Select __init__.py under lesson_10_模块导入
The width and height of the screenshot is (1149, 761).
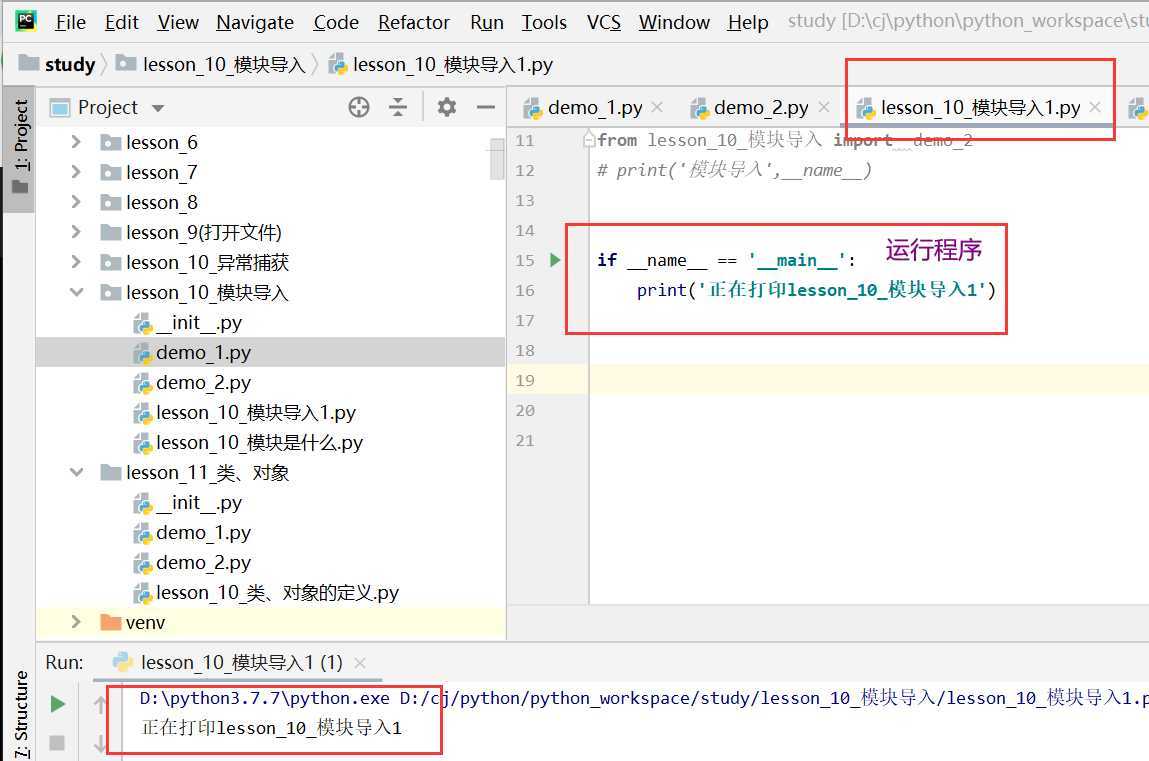point(188,322)
